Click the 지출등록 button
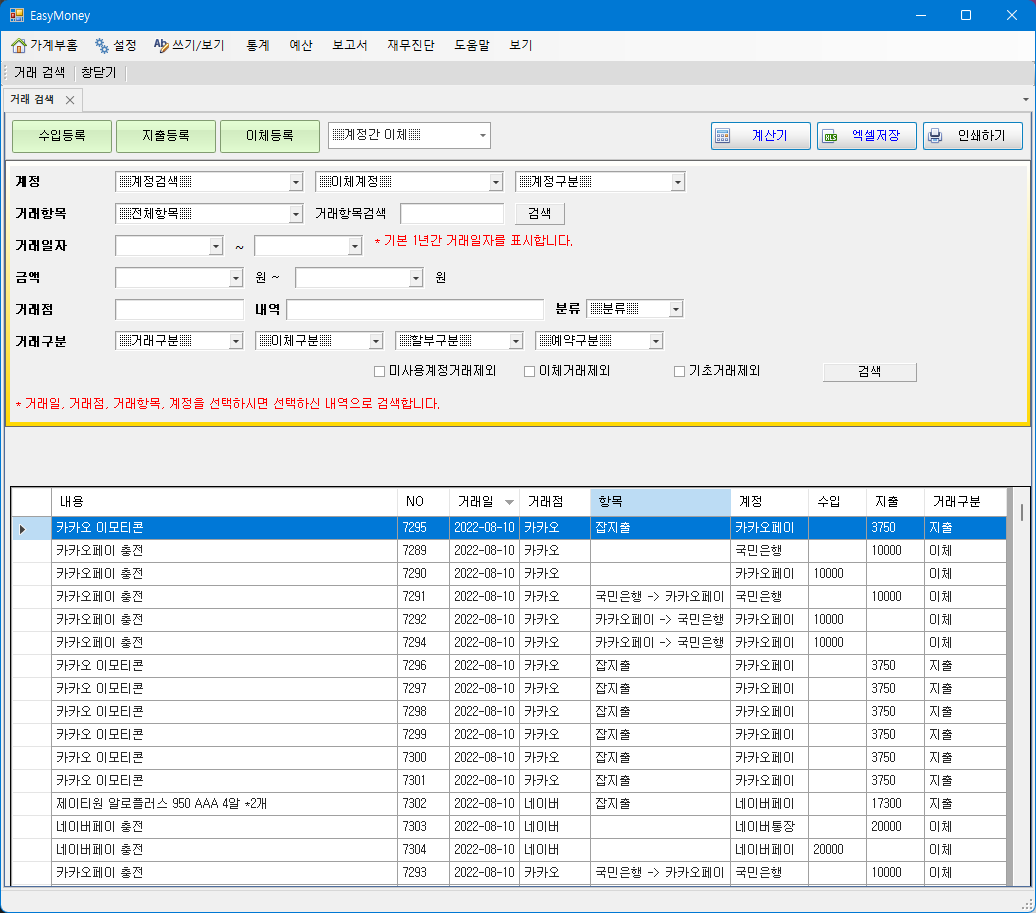 coord(166,136)
